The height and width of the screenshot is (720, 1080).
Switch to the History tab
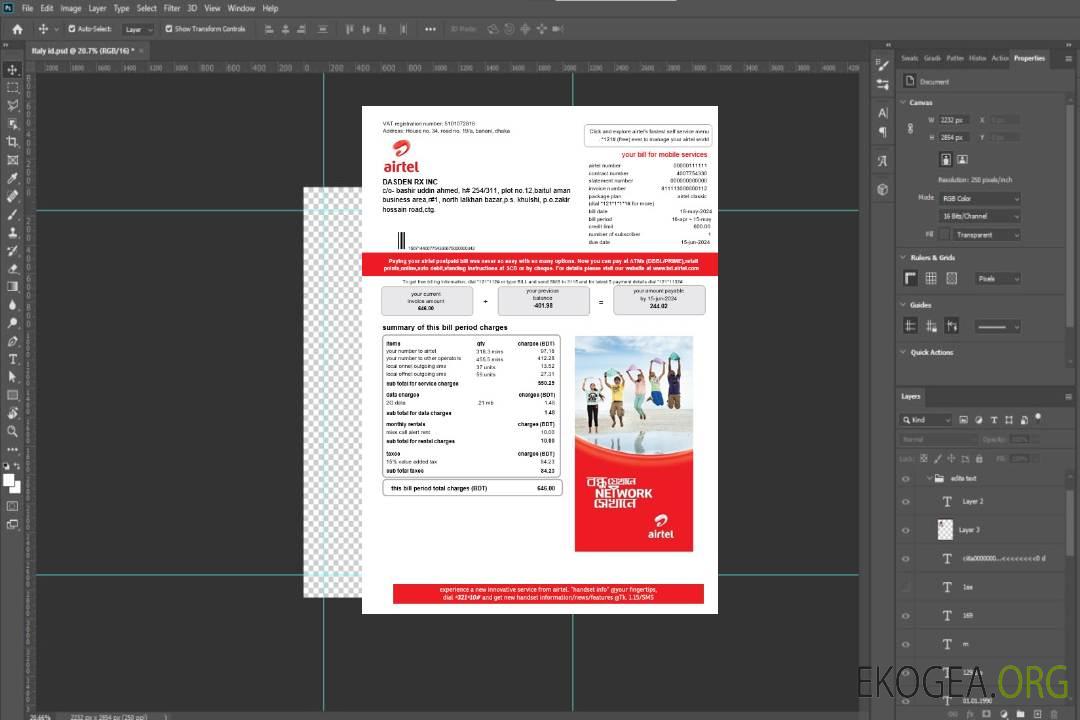[x=977, y=58]
